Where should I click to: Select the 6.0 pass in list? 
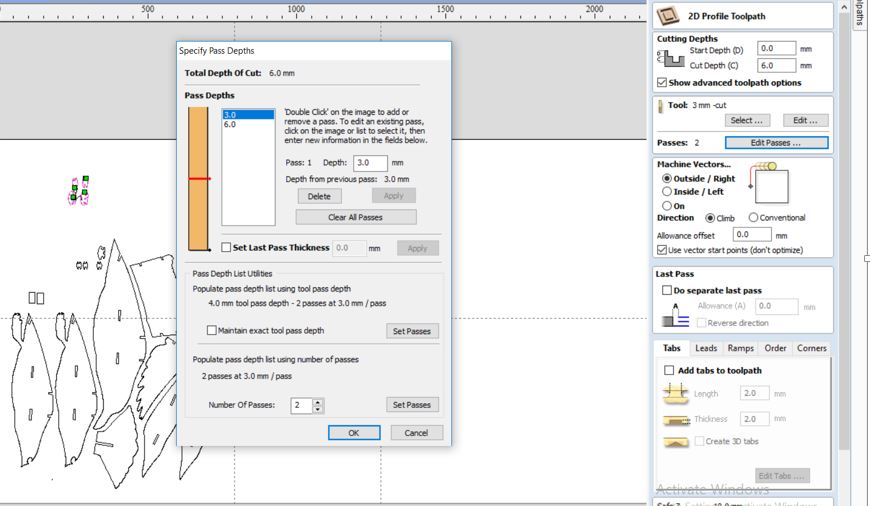[248, 125]
